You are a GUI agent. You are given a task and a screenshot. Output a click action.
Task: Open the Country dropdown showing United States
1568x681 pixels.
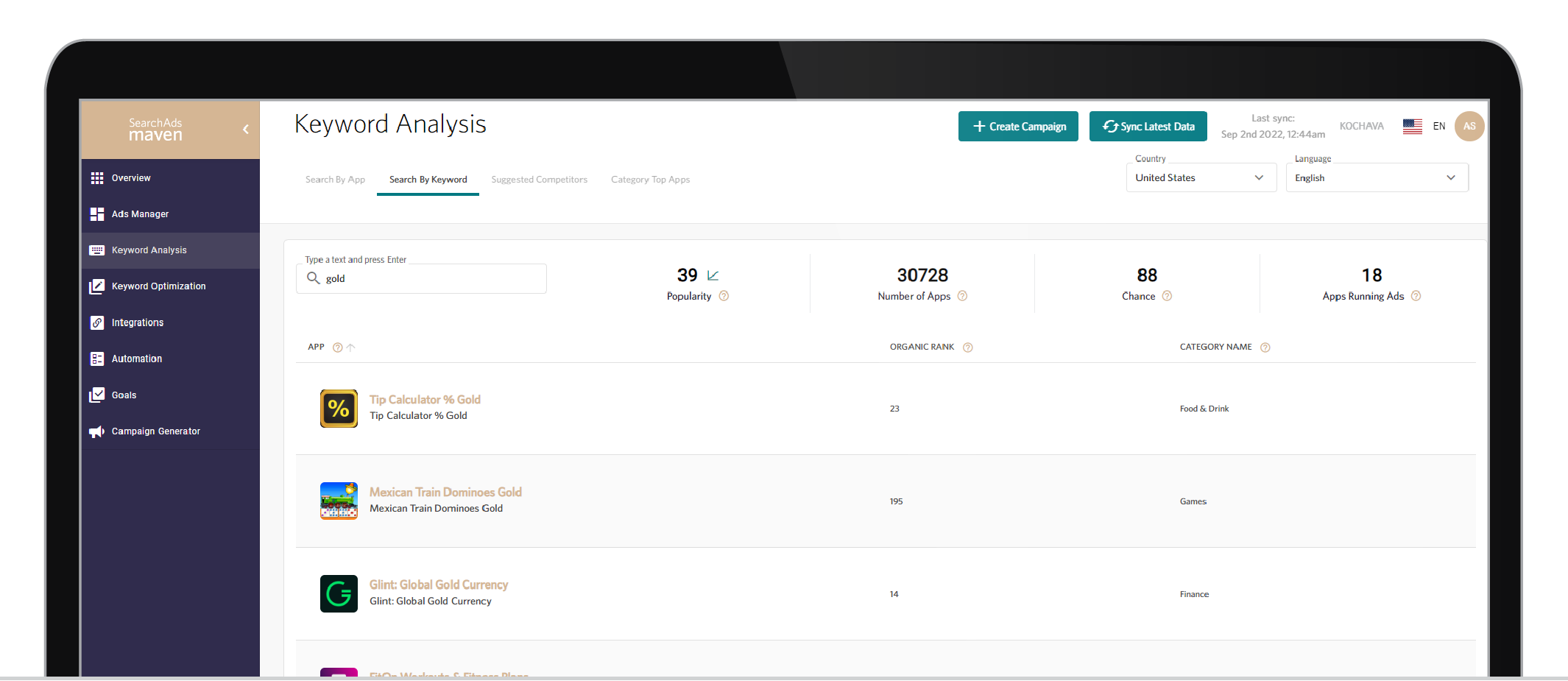tap(1201, 178)
